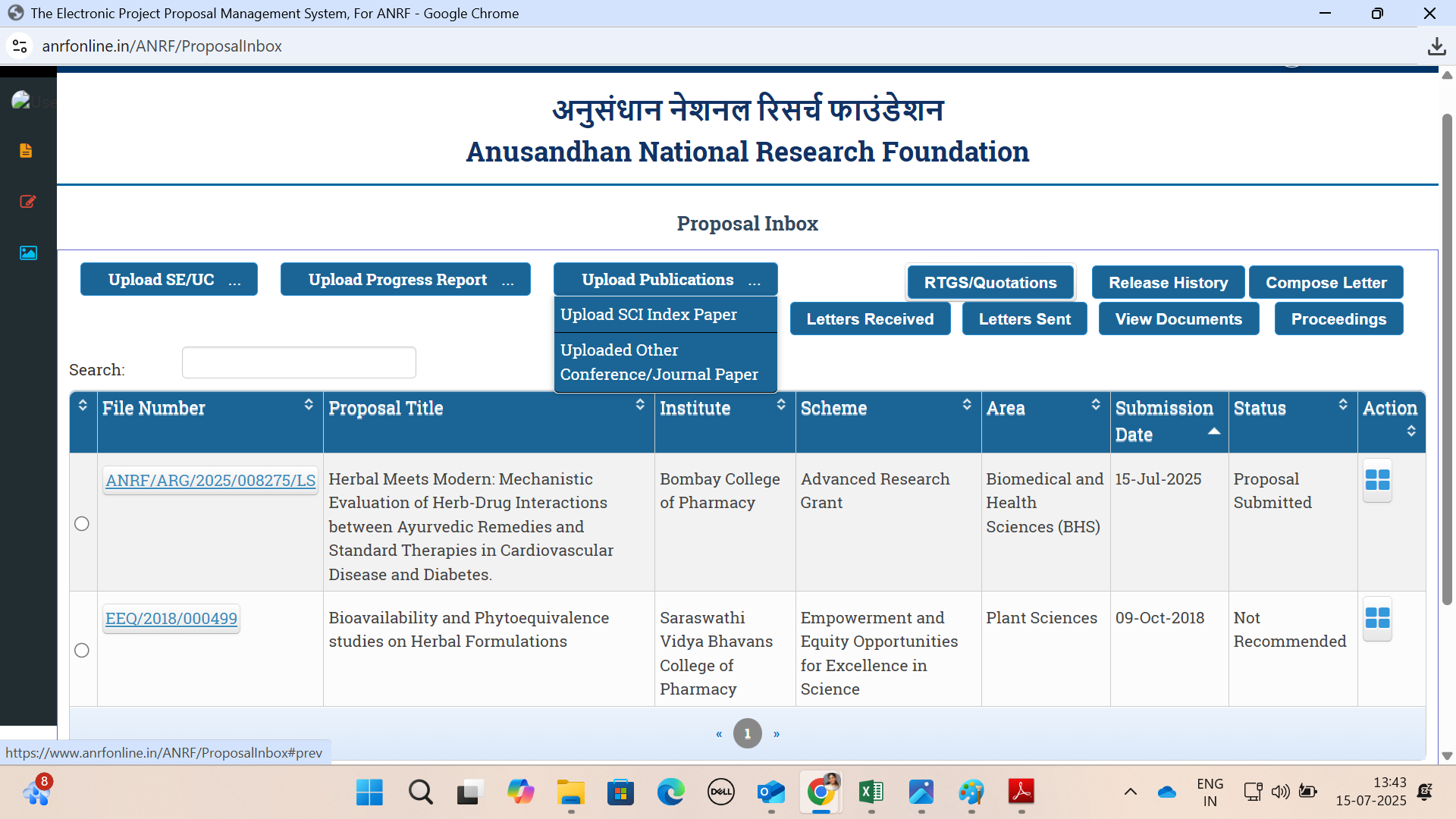Click the Chrome downloads icon
The width and height of the screenshot is (1456, 819).
(x=1436, y=46)
